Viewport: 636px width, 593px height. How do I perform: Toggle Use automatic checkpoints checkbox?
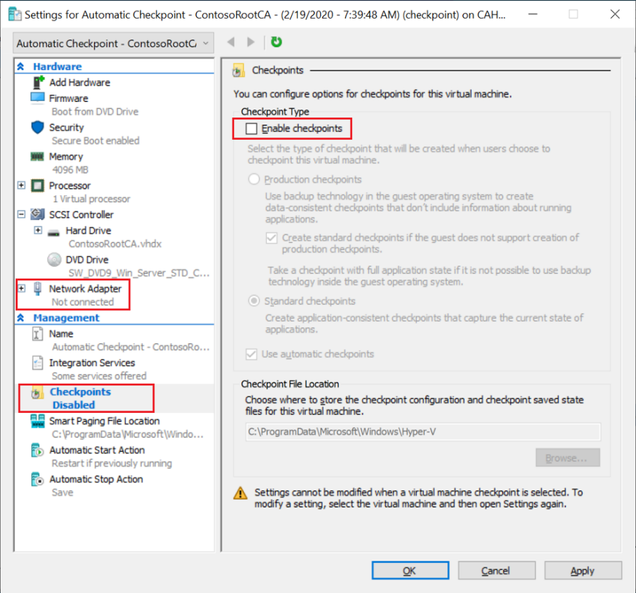pyautogui.click(x=251, y=354)
